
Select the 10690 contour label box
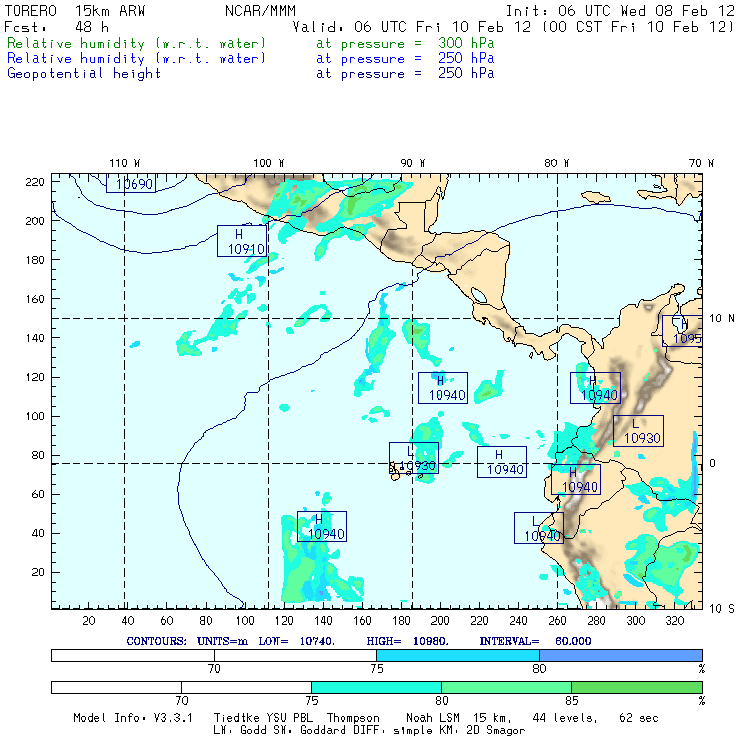coord(131,183)
